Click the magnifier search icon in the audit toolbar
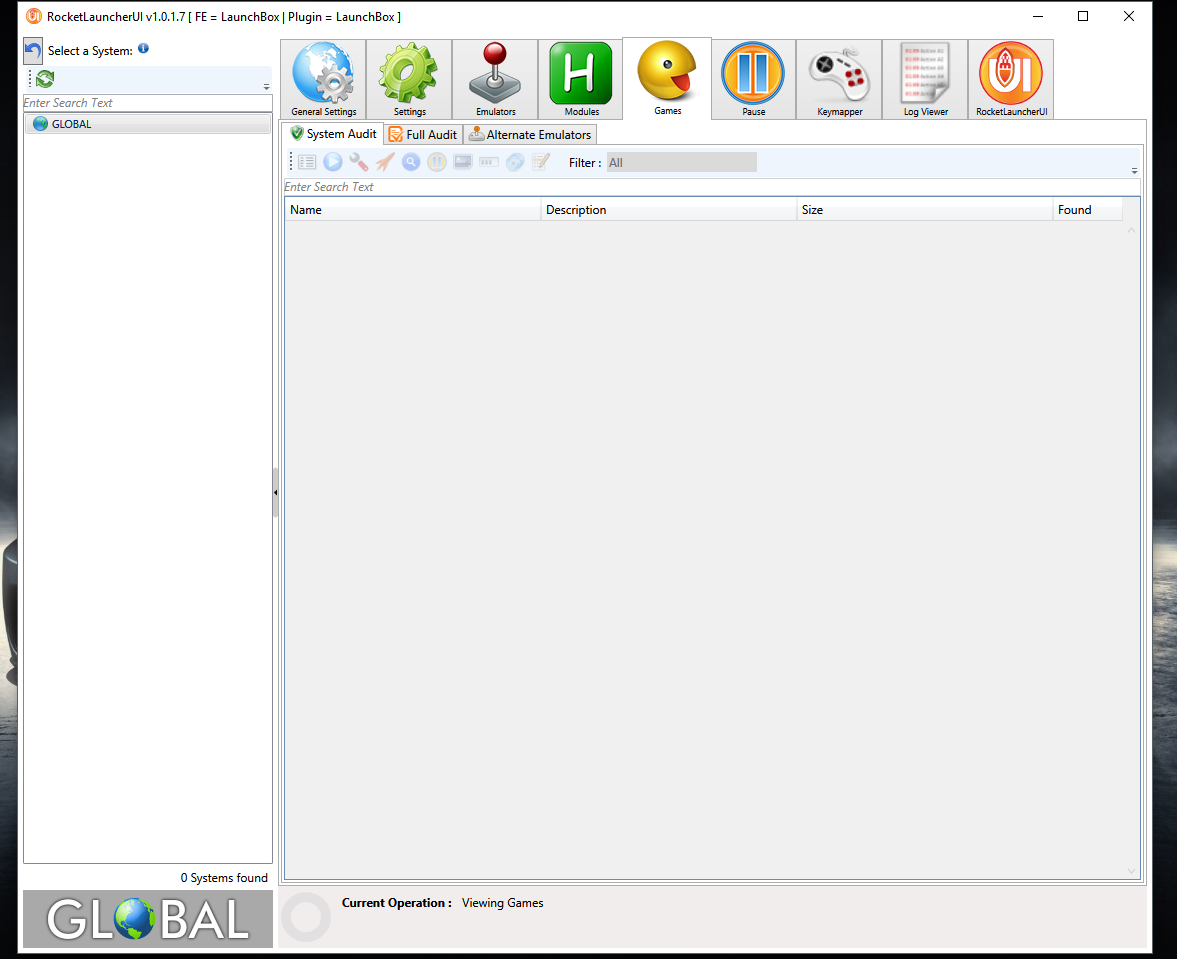This screenshot has height=959, width=1177. pos(411,162)
